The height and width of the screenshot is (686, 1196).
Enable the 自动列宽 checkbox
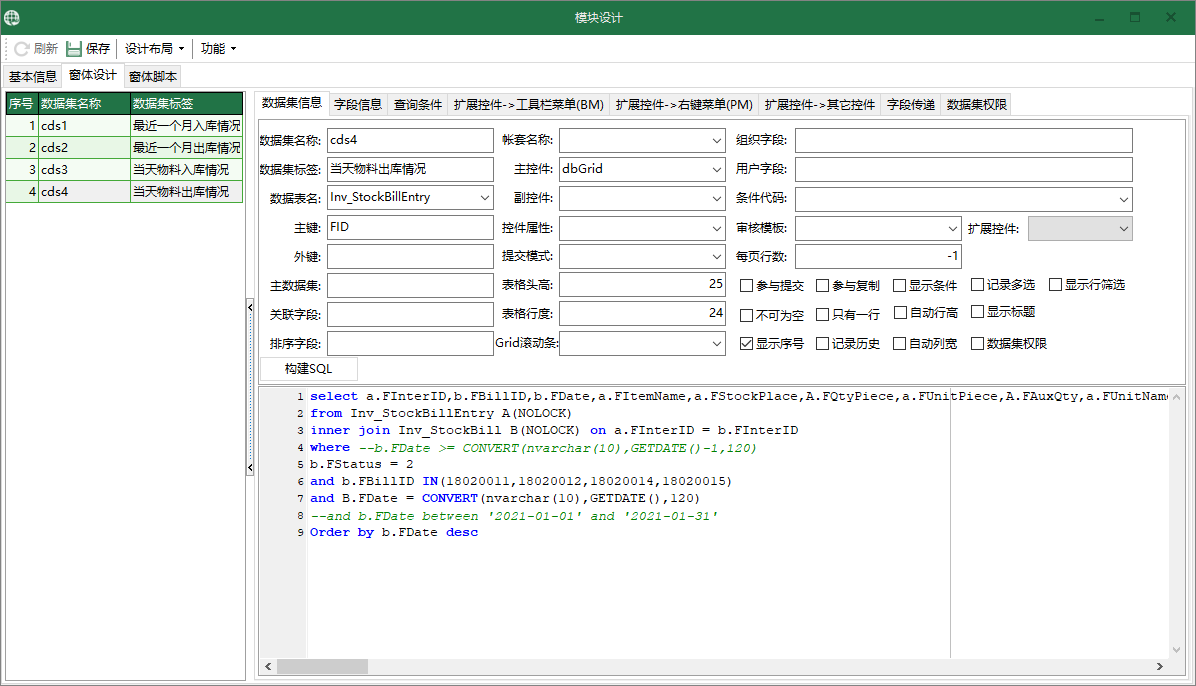coord(899,344)
